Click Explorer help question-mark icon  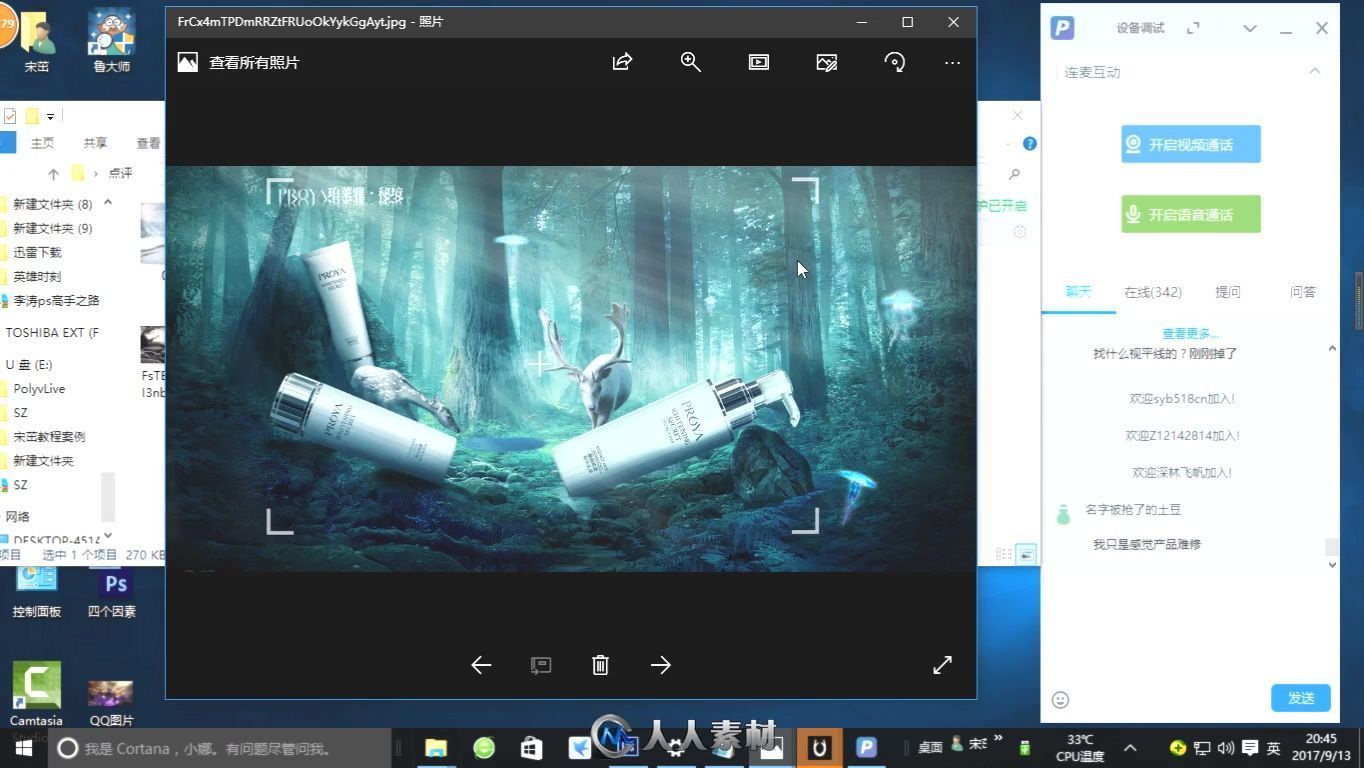pyautogui.click(x=1029, y=144)
